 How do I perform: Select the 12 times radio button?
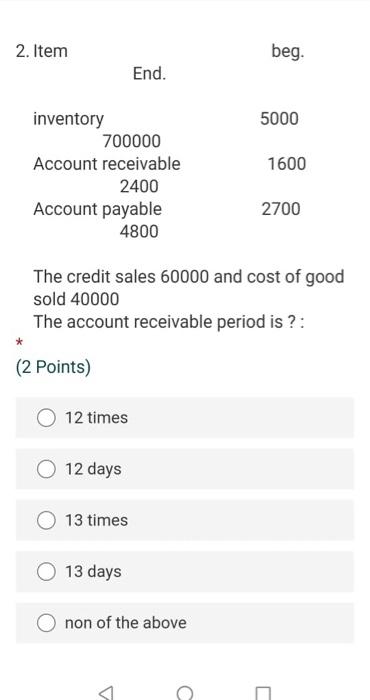(46, 418)
